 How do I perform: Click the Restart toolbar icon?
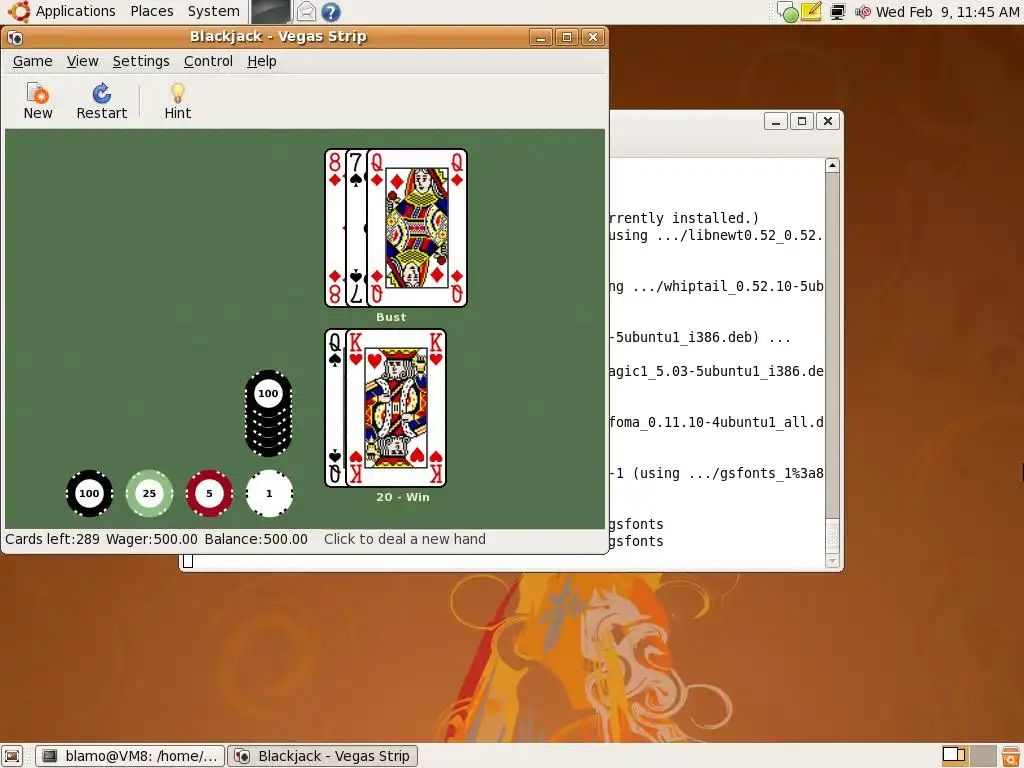pyautogui.click(x=101, y=101)
